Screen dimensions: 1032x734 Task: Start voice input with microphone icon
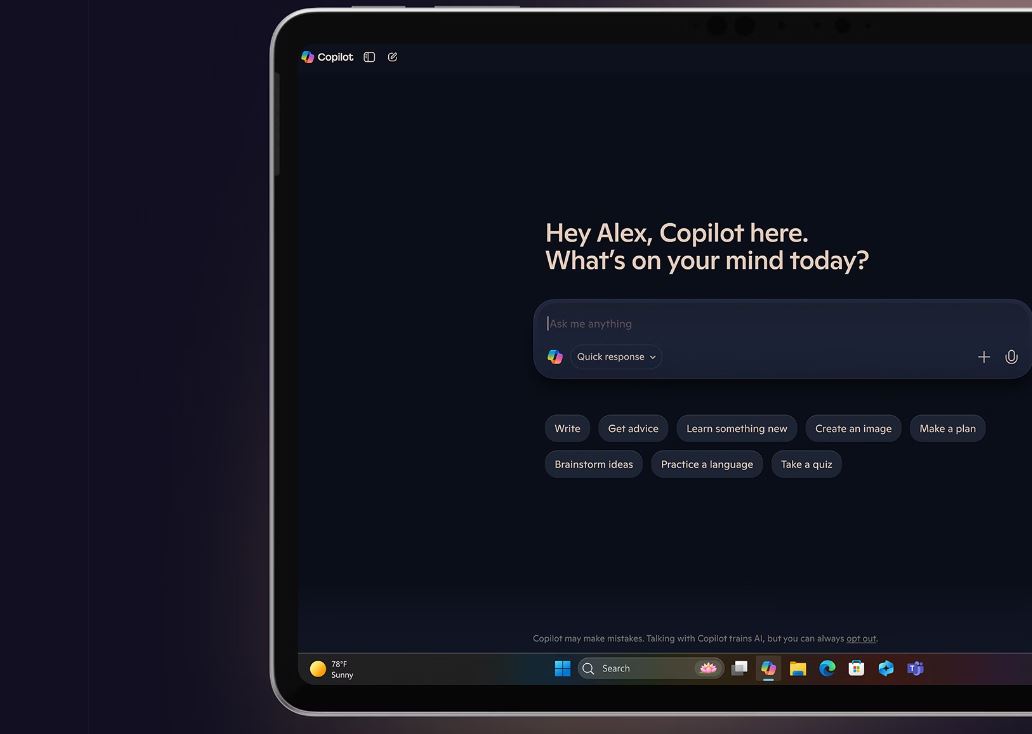(x=1012, y=357)
